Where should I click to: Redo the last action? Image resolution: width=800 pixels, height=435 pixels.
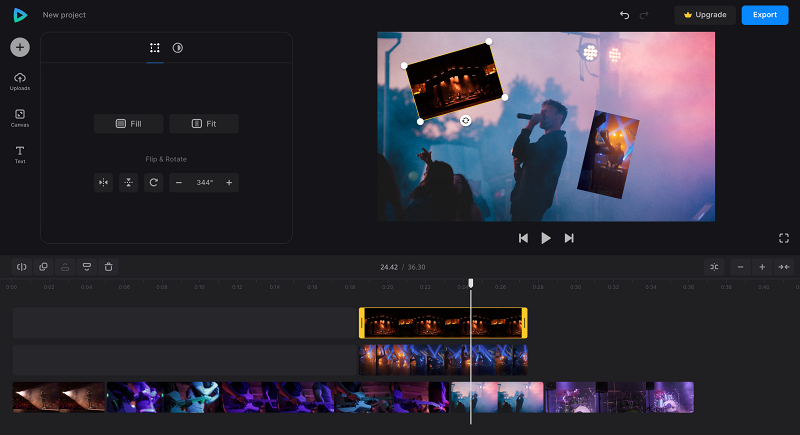[644, 15]
